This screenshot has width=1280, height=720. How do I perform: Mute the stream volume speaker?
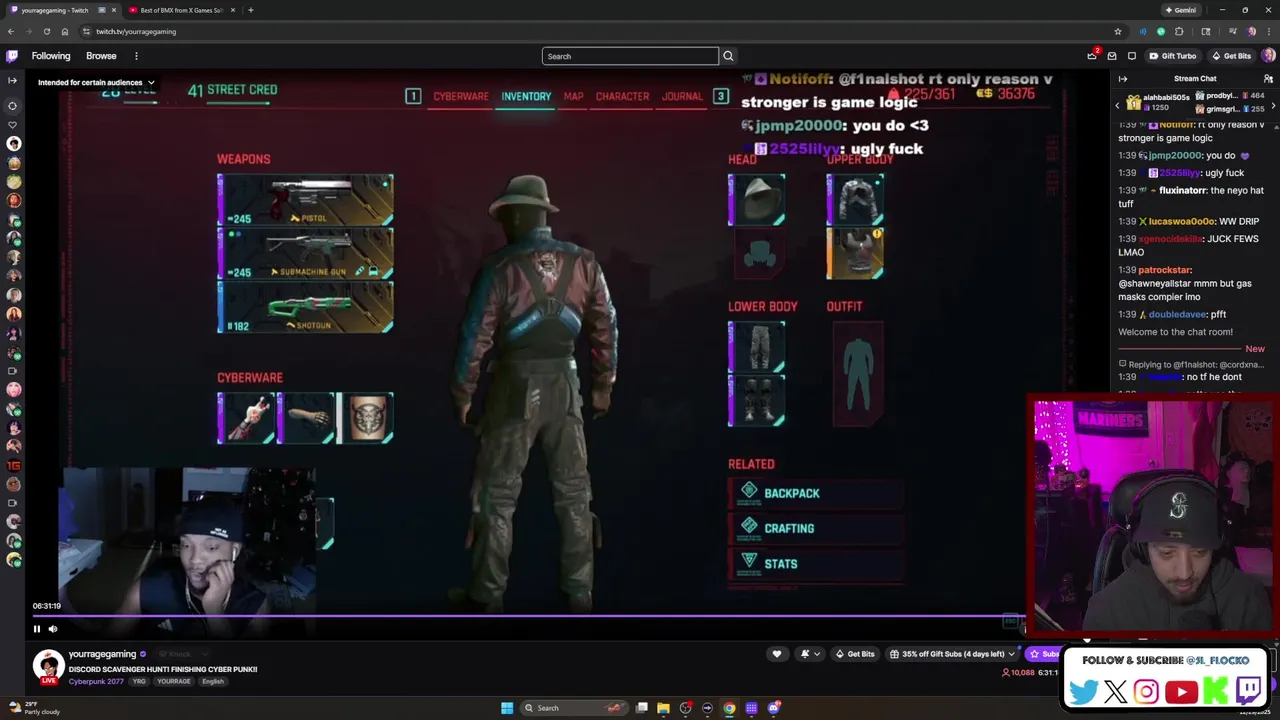coord(53,629)
